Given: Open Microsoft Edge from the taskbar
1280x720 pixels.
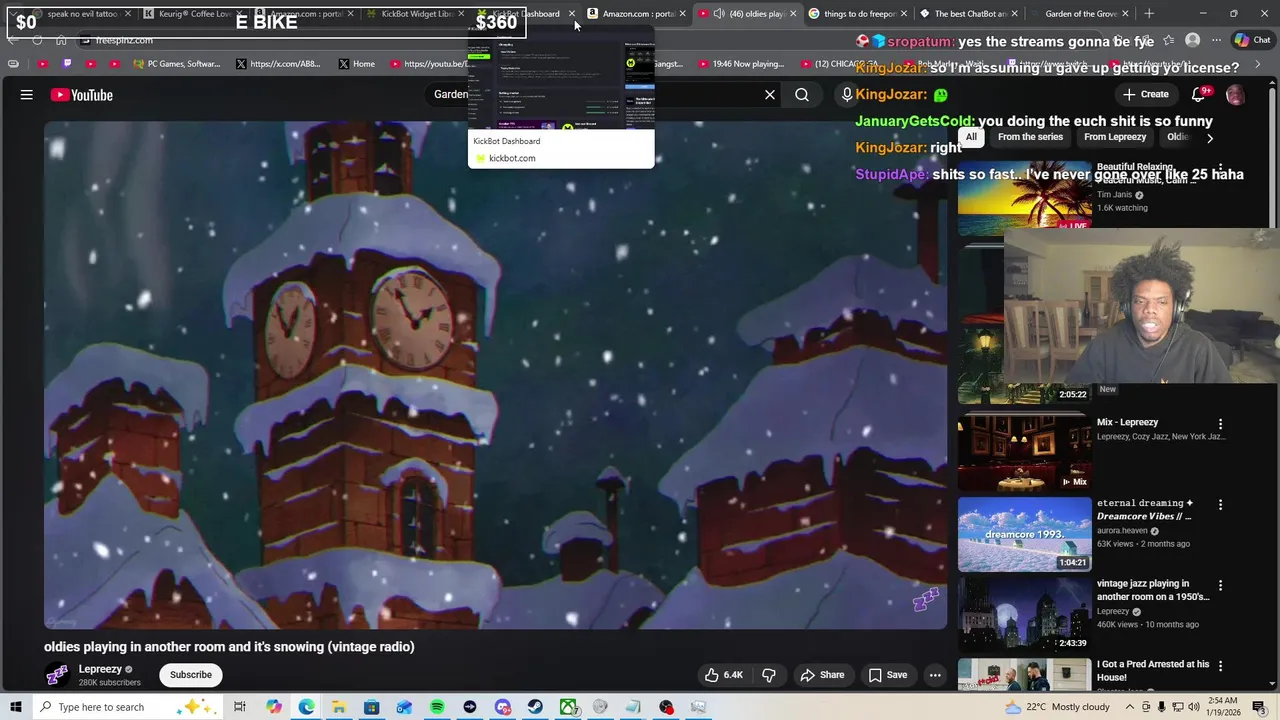Looking at the screenshot, I should tap(306, 707).
